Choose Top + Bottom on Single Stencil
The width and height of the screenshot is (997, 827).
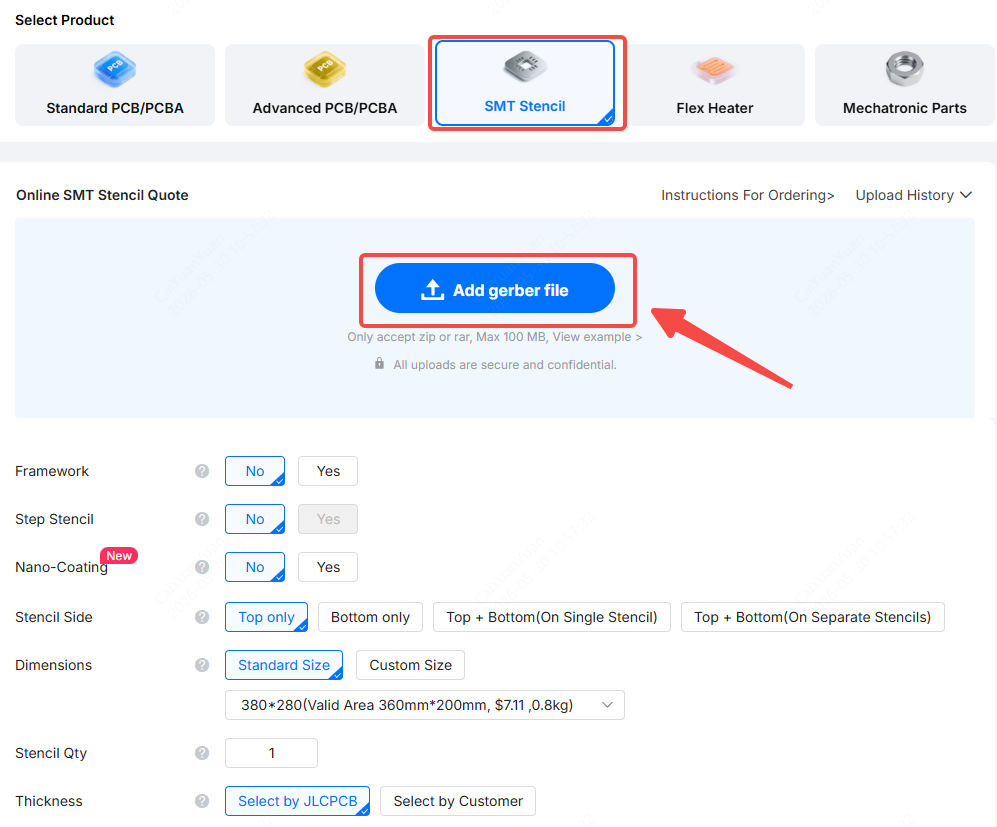(552, 617)
